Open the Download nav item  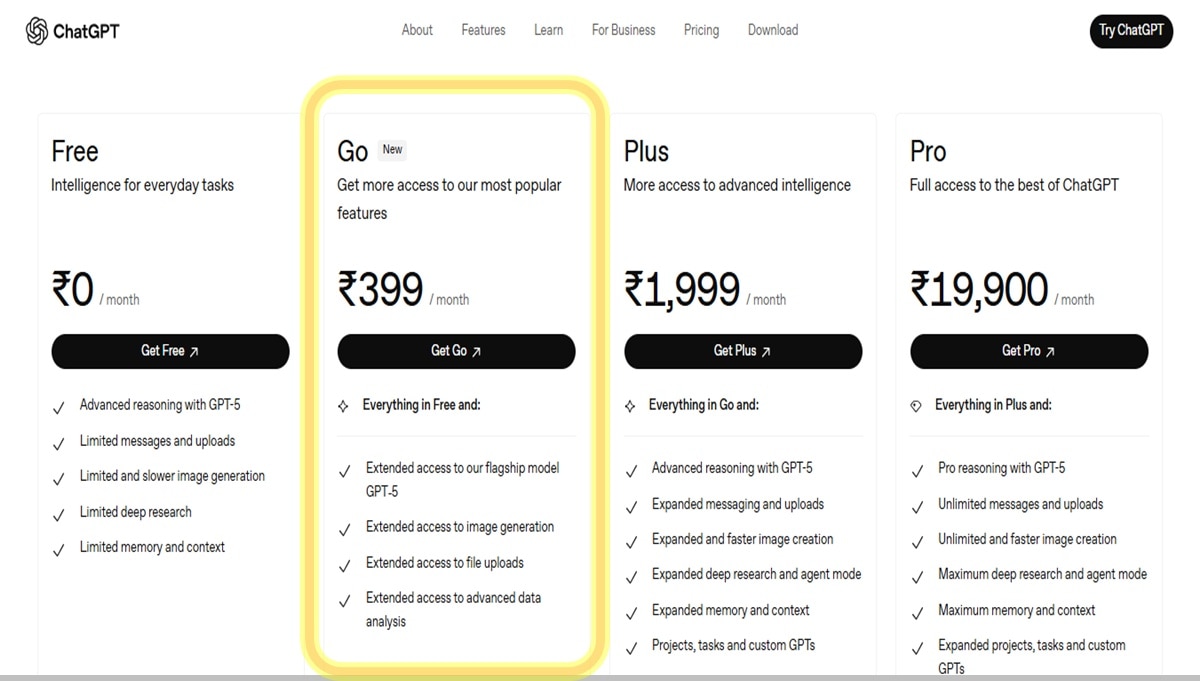click(772, 30)
